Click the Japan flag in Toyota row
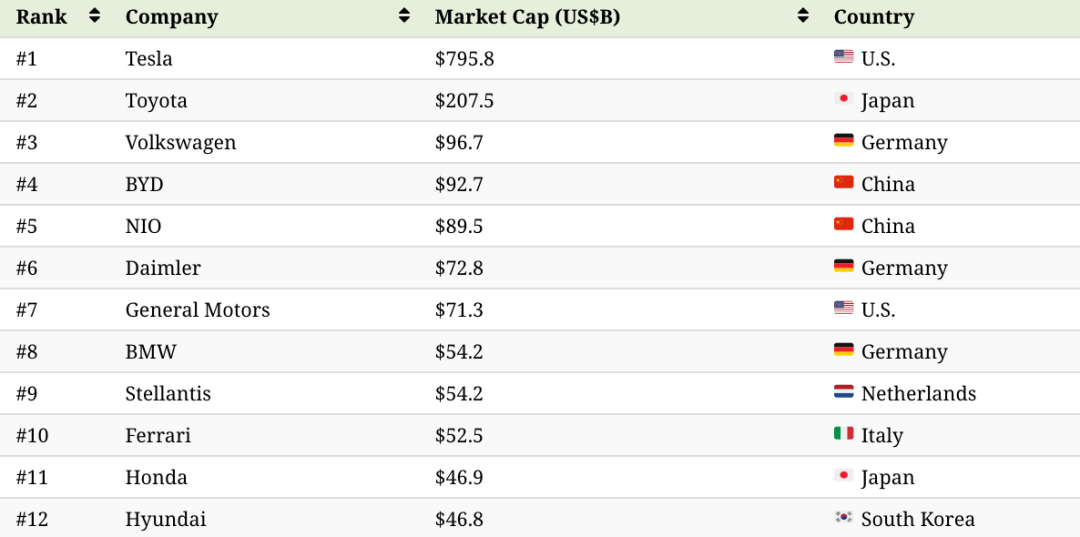Viewport: 1080px width, 537px height. (x=843, y=99)
